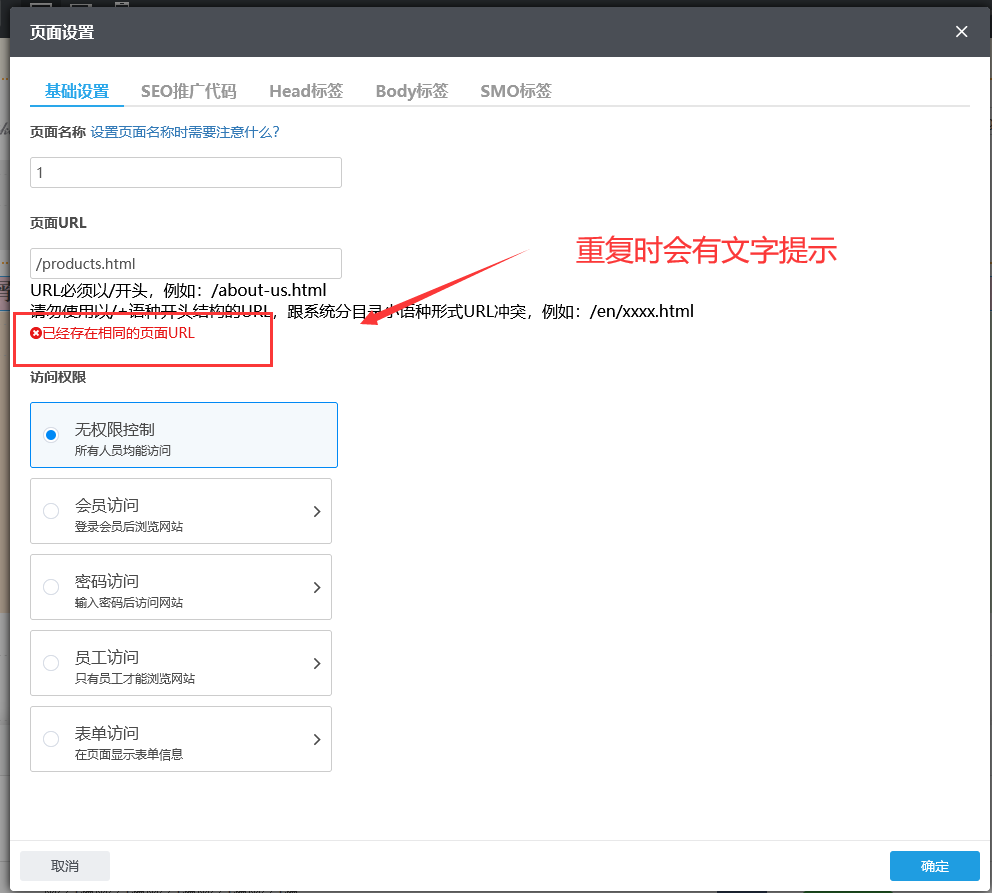The height and width of the screenshot is (893, 992).
Task: Open link 设置页面名称时需要注意什么?
Action: [x=185, y=132]
